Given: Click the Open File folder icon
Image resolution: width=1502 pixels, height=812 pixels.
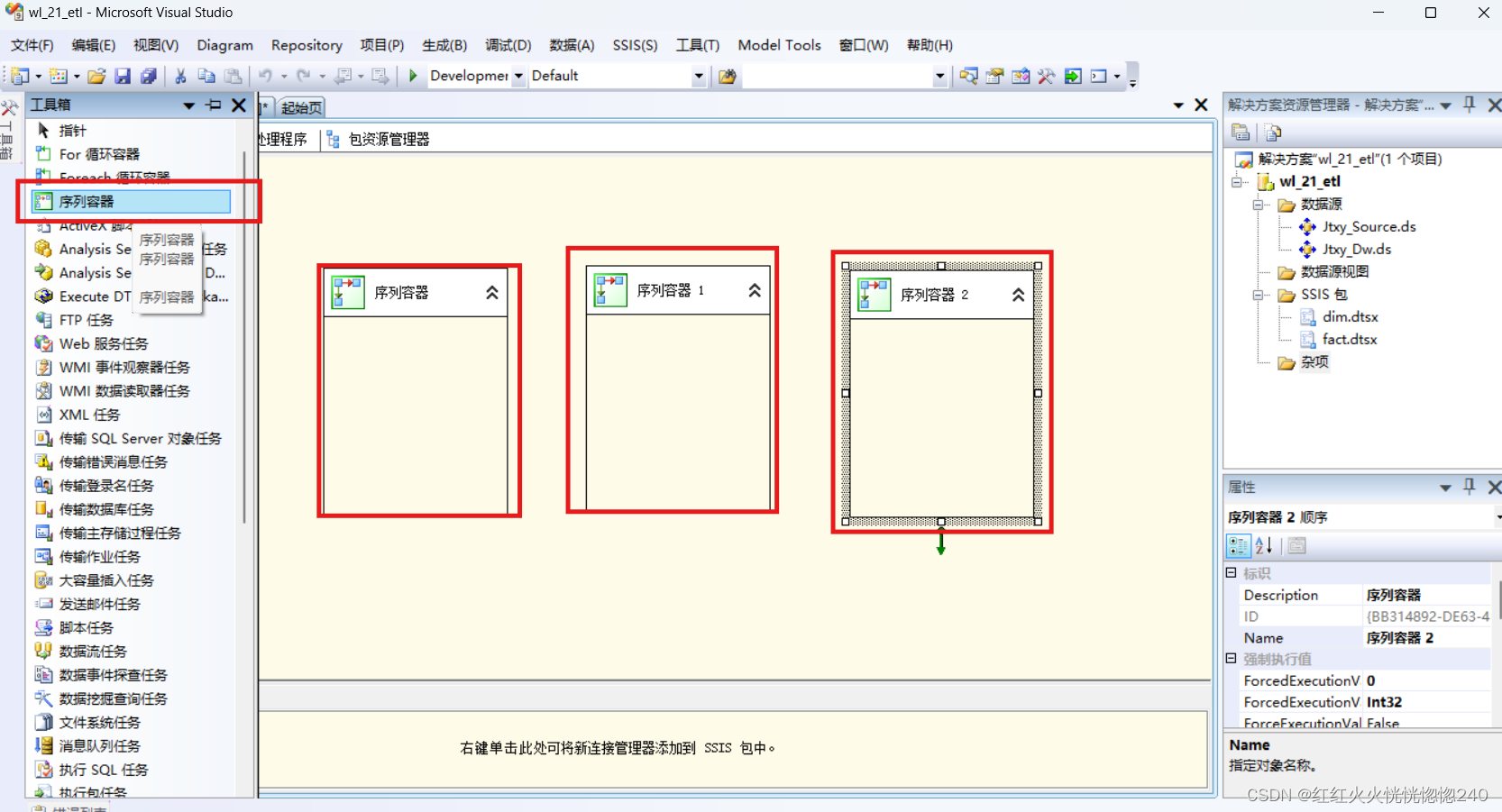Looking at the screenshot, I should [96, 77].
